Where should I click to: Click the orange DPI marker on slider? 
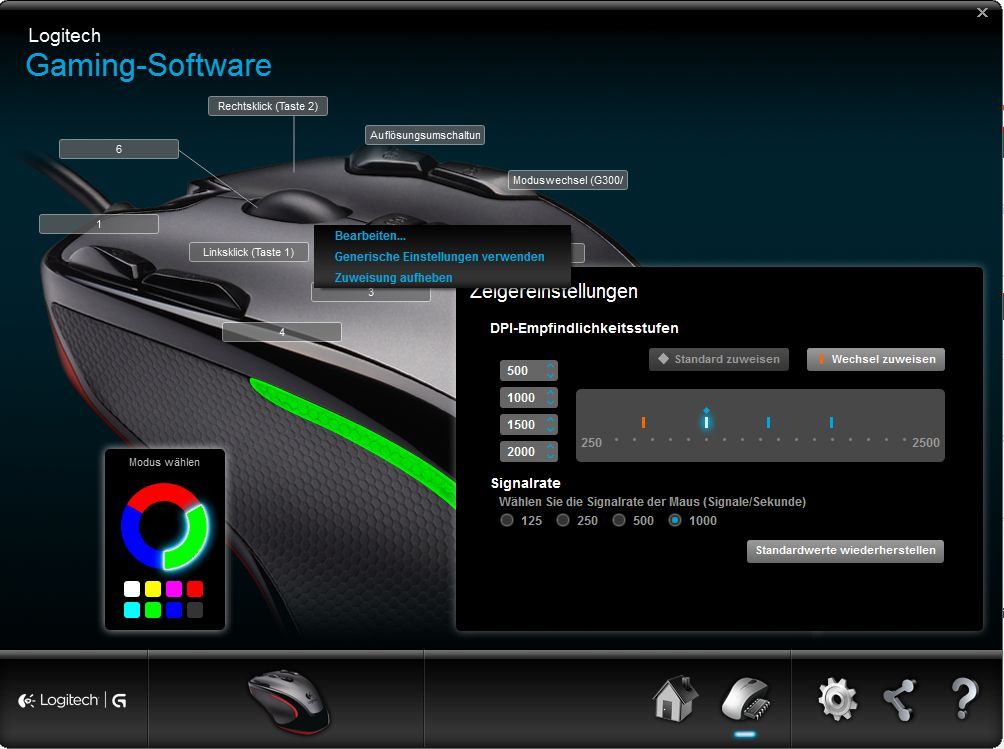click(644, 423)
